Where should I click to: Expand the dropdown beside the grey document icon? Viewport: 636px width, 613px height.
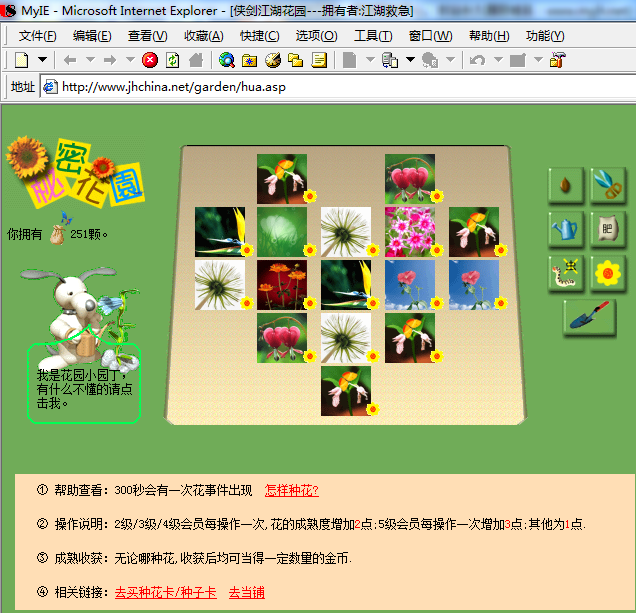click(370, 60)
